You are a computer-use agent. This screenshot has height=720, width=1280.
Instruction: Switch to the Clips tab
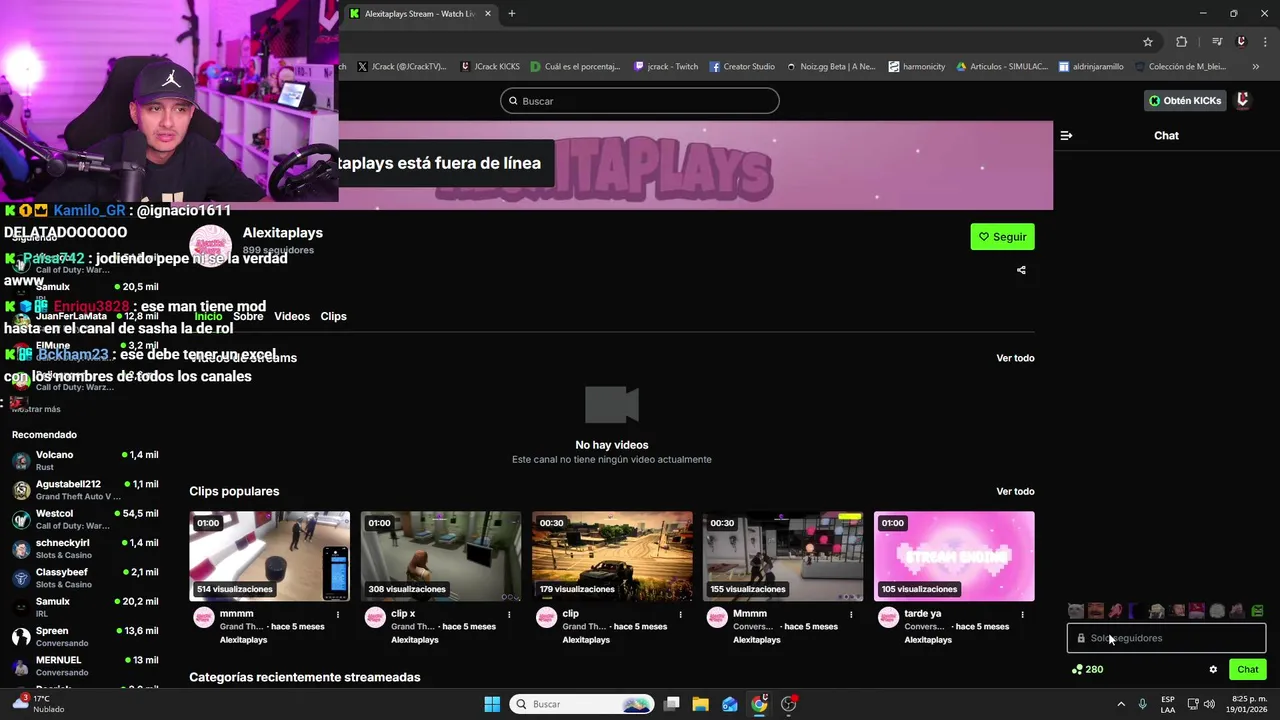(333, 316)
